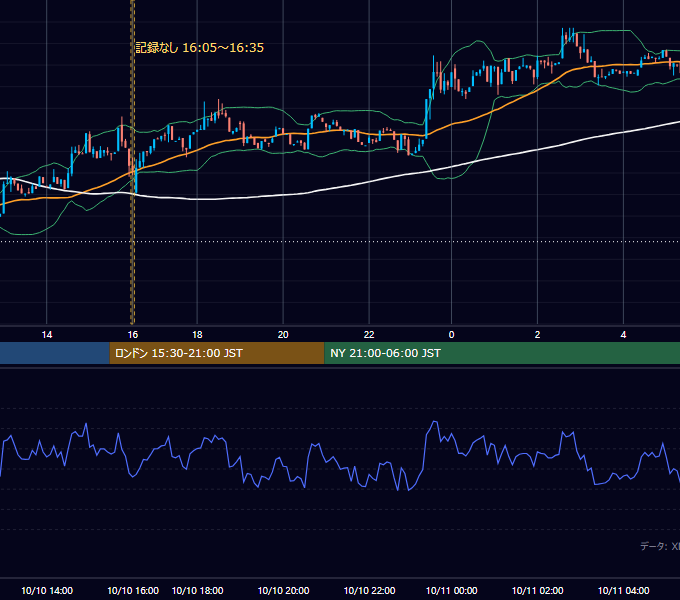Screen dimensions: 680x600
Task: Click the 10/11 02:00 date label
Action: (x=537, y=590)
